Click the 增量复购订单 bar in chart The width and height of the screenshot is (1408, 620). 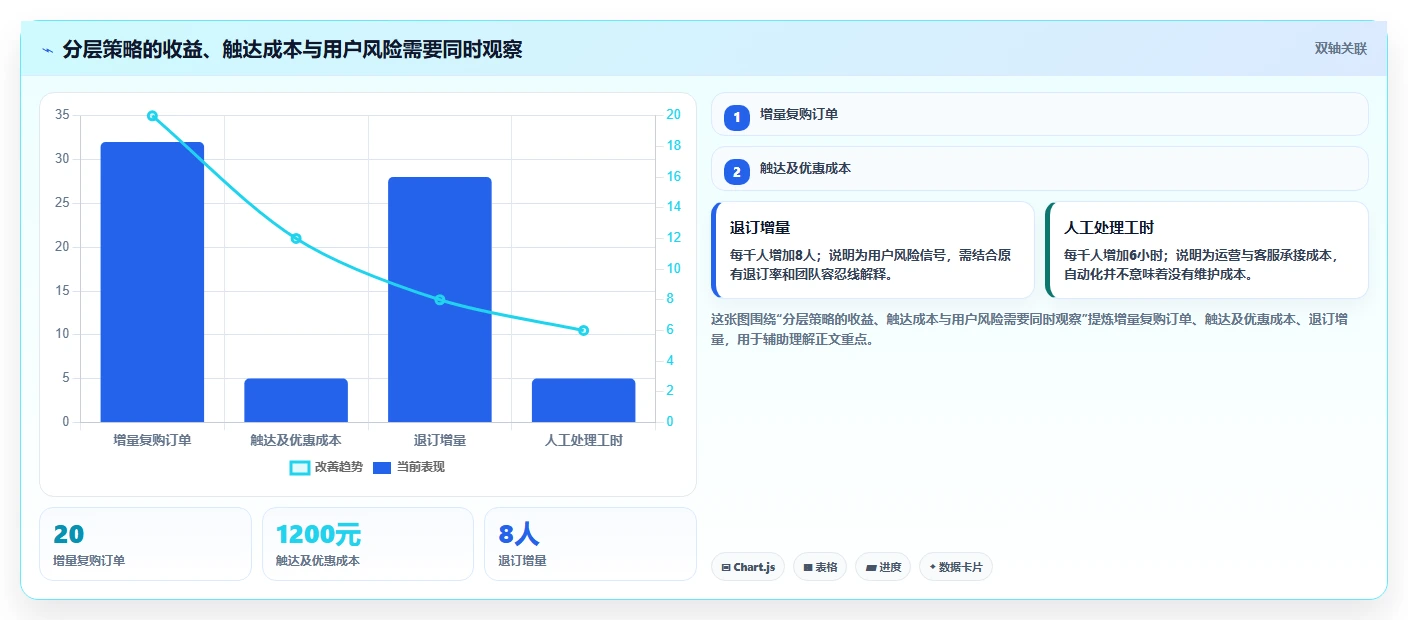pos(152,282)
